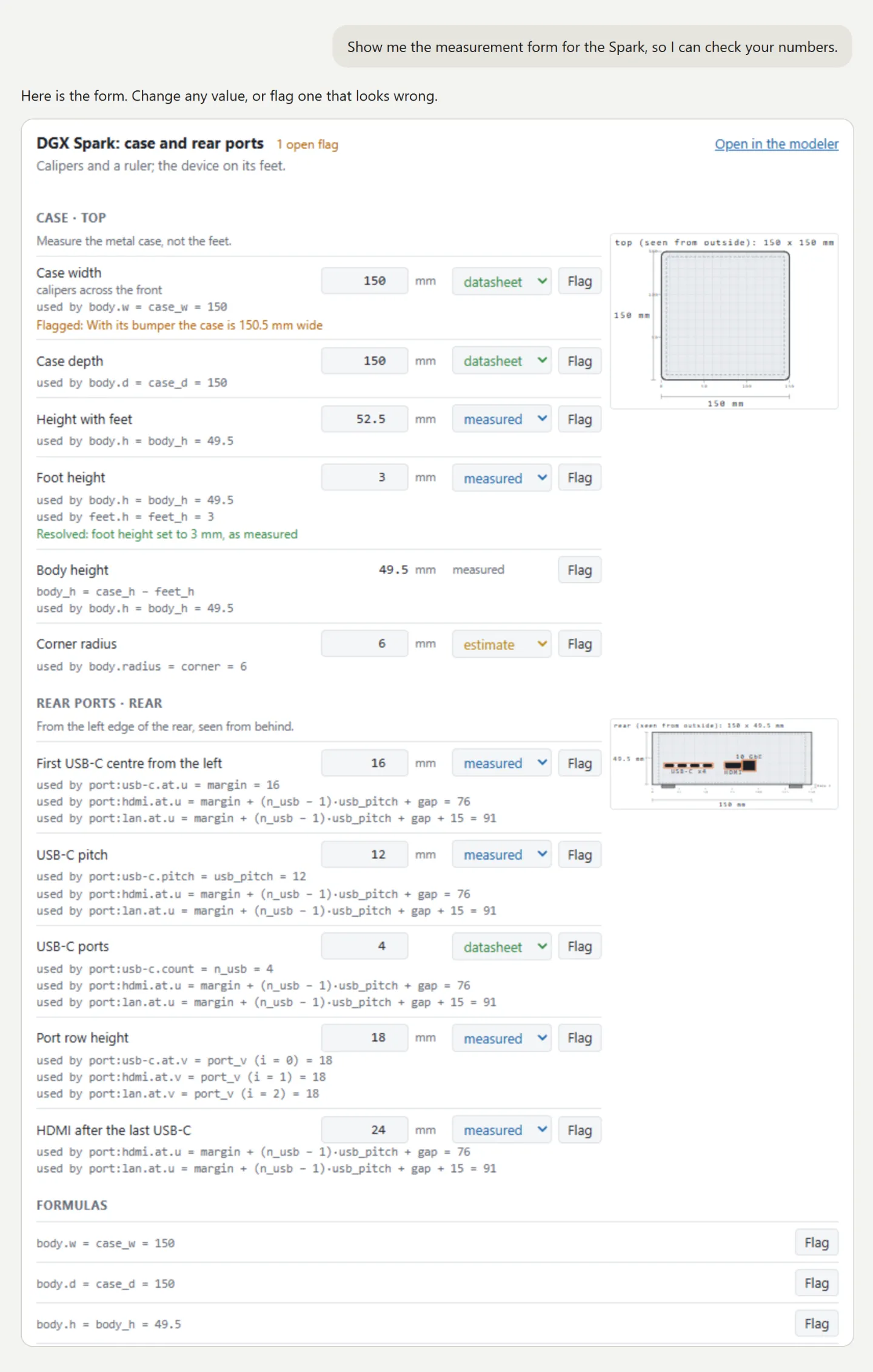Click the 'Resolved: foot height set' note
This screenshot has width=873, height=1372.
(x=167, y=534)
